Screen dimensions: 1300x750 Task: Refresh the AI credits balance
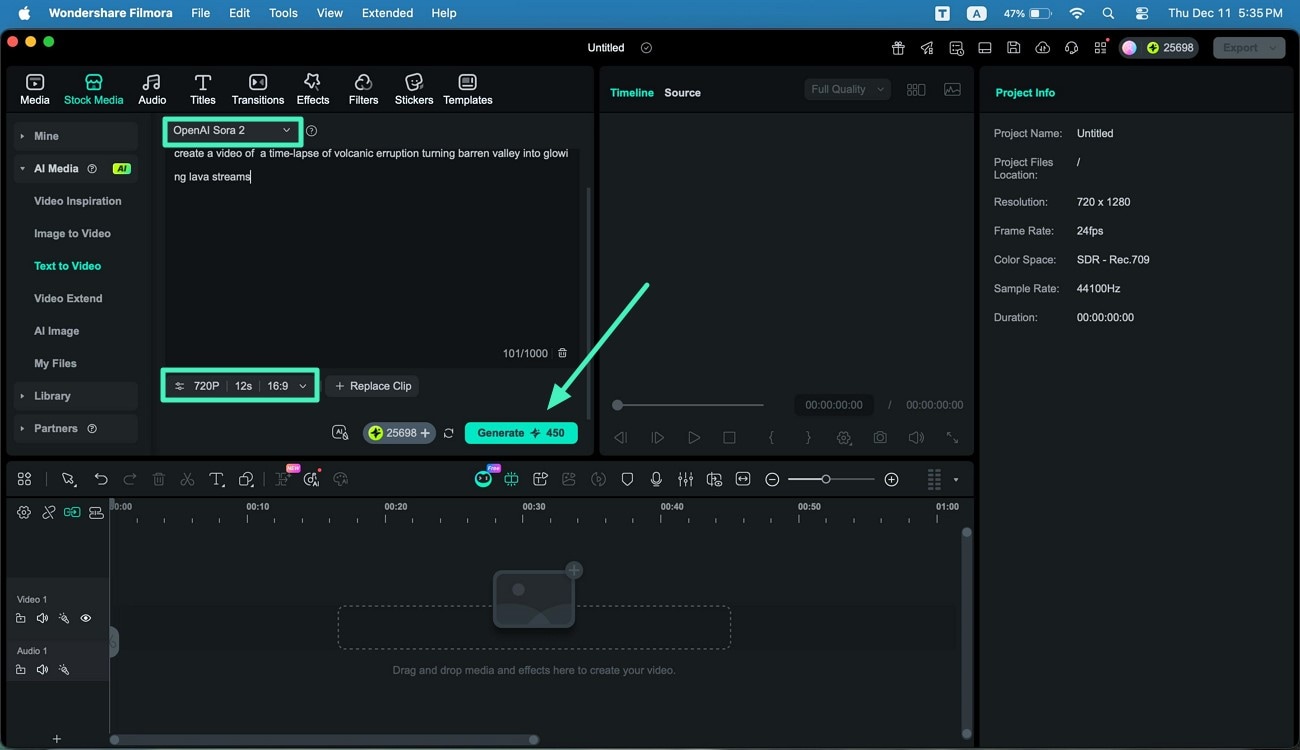(449, 433)
